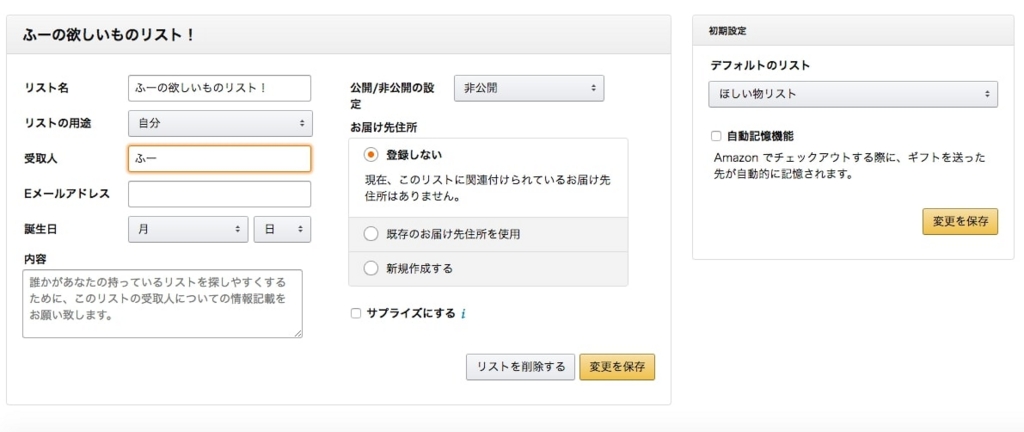Click the リスト名 text field

click(220, 88)
